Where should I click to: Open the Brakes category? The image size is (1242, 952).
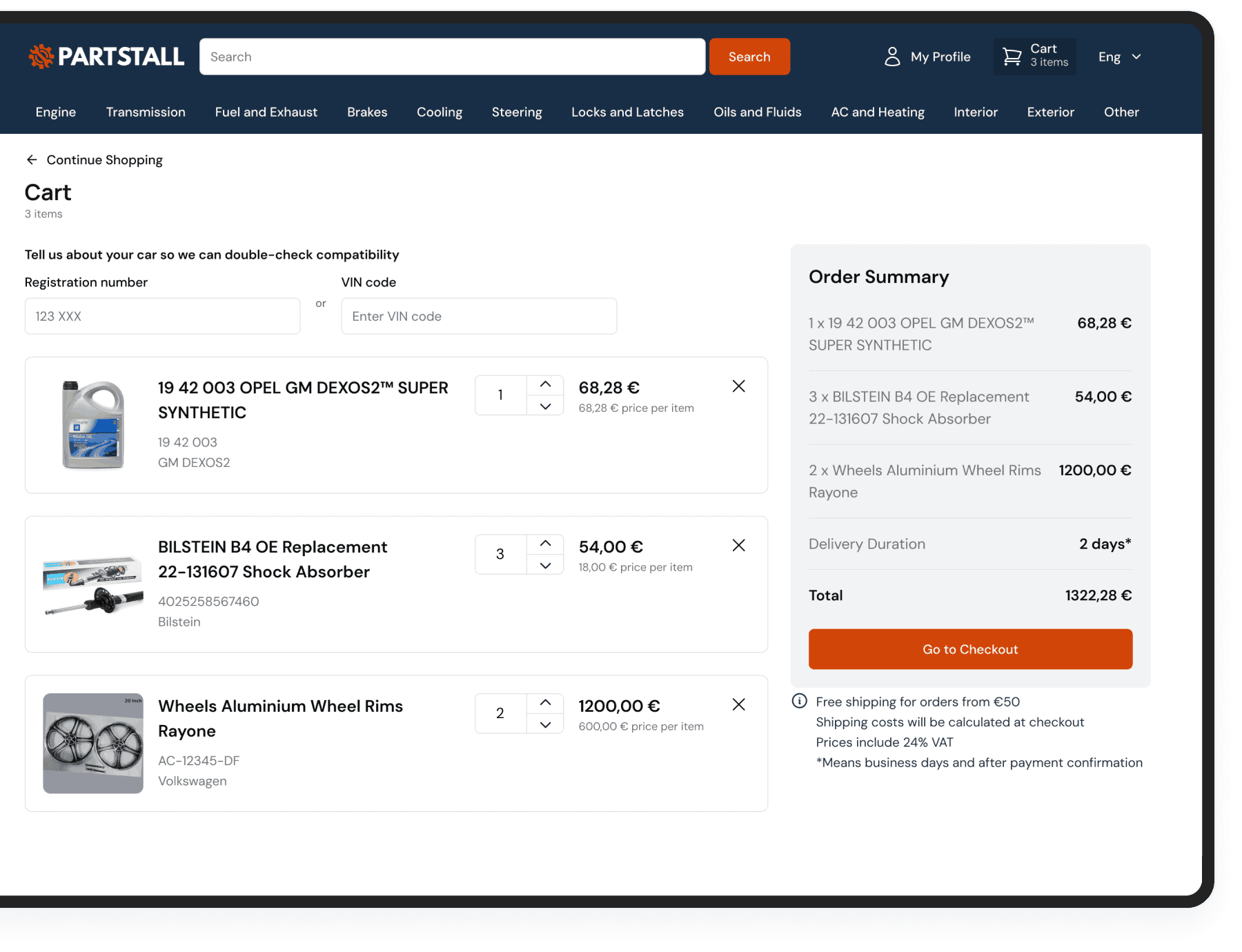pos(367,112)
